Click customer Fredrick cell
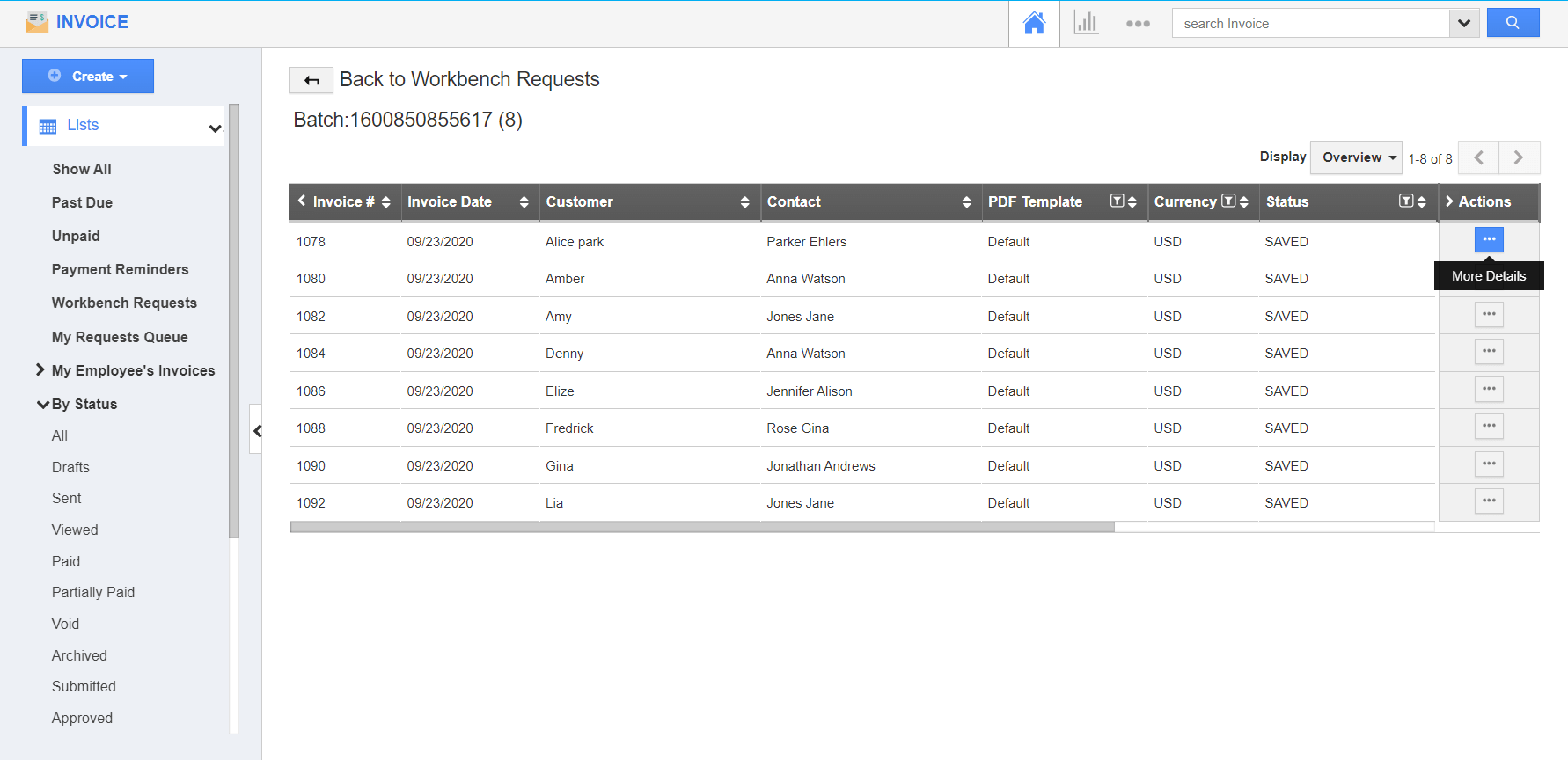 569,428
